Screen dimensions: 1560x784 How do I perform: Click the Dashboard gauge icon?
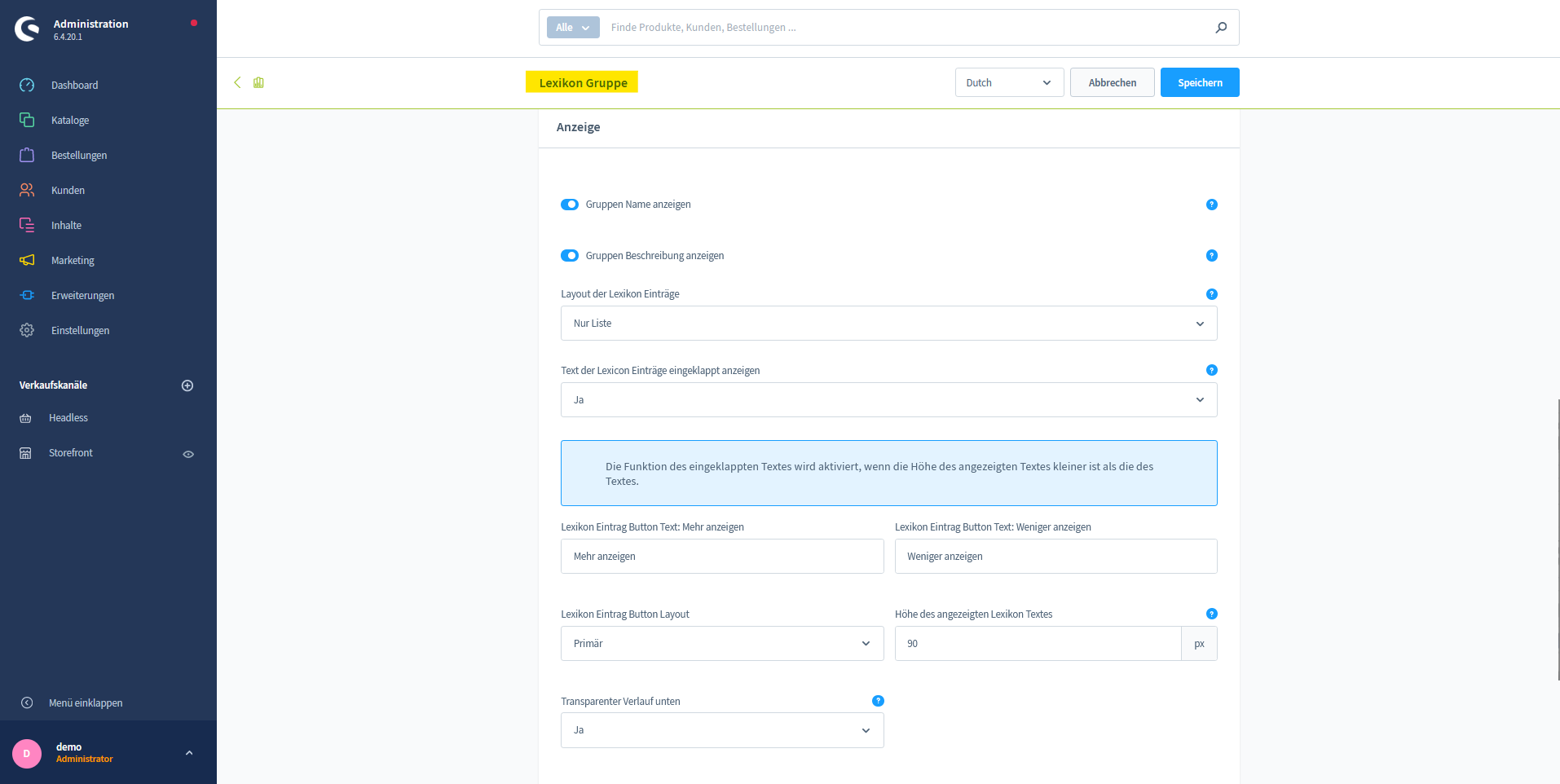point(27,85)
